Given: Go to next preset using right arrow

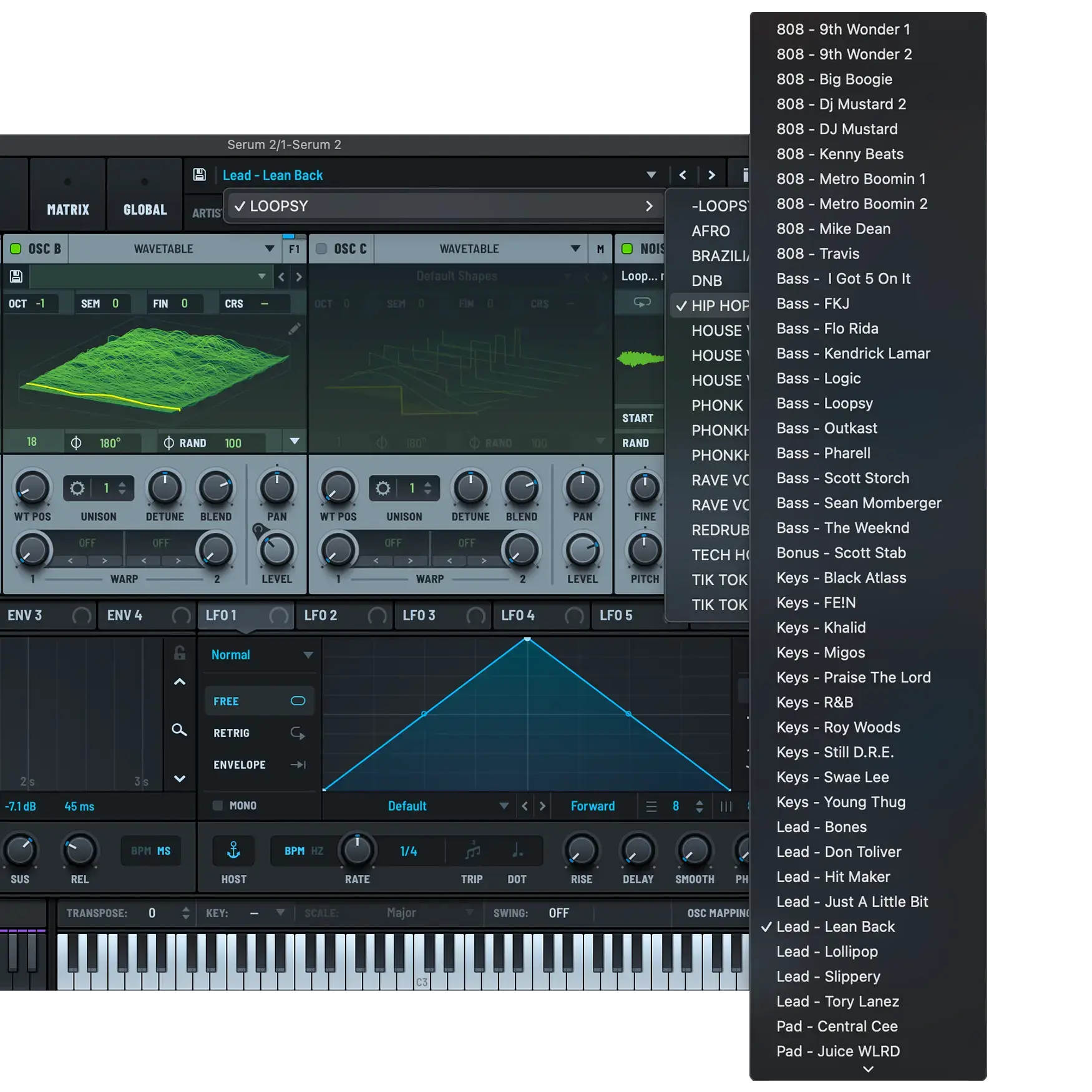Looking at the screenshot, I should pyautogui.click(x=711, y=175).
